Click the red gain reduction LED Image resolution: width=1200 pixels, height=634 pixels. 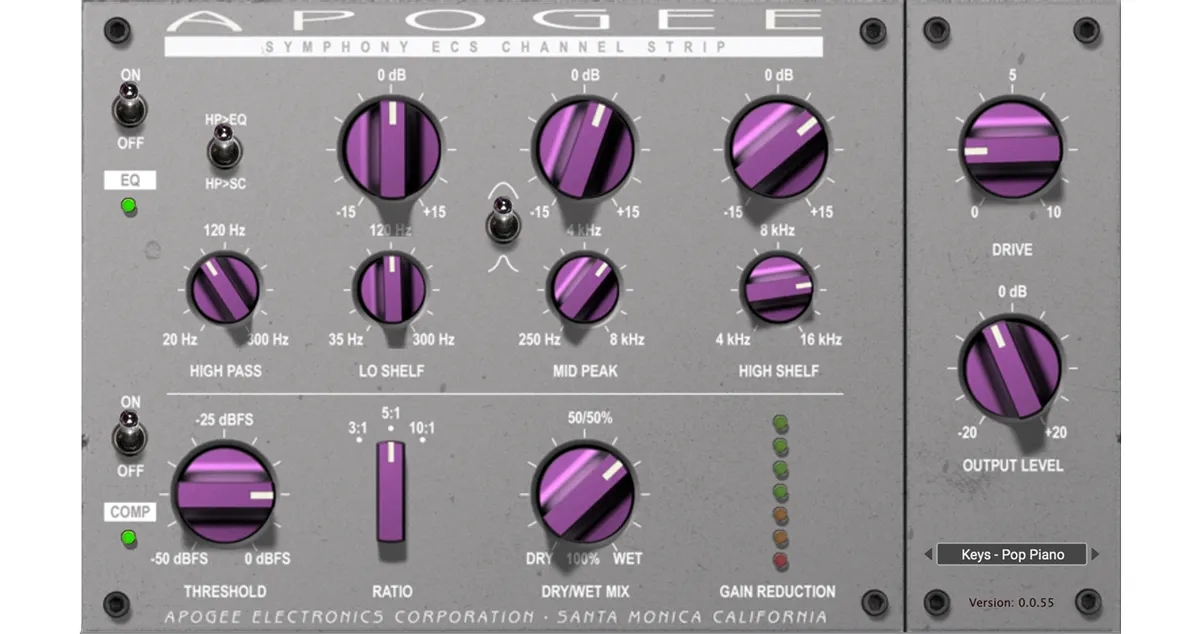click(x=780, y=560)
